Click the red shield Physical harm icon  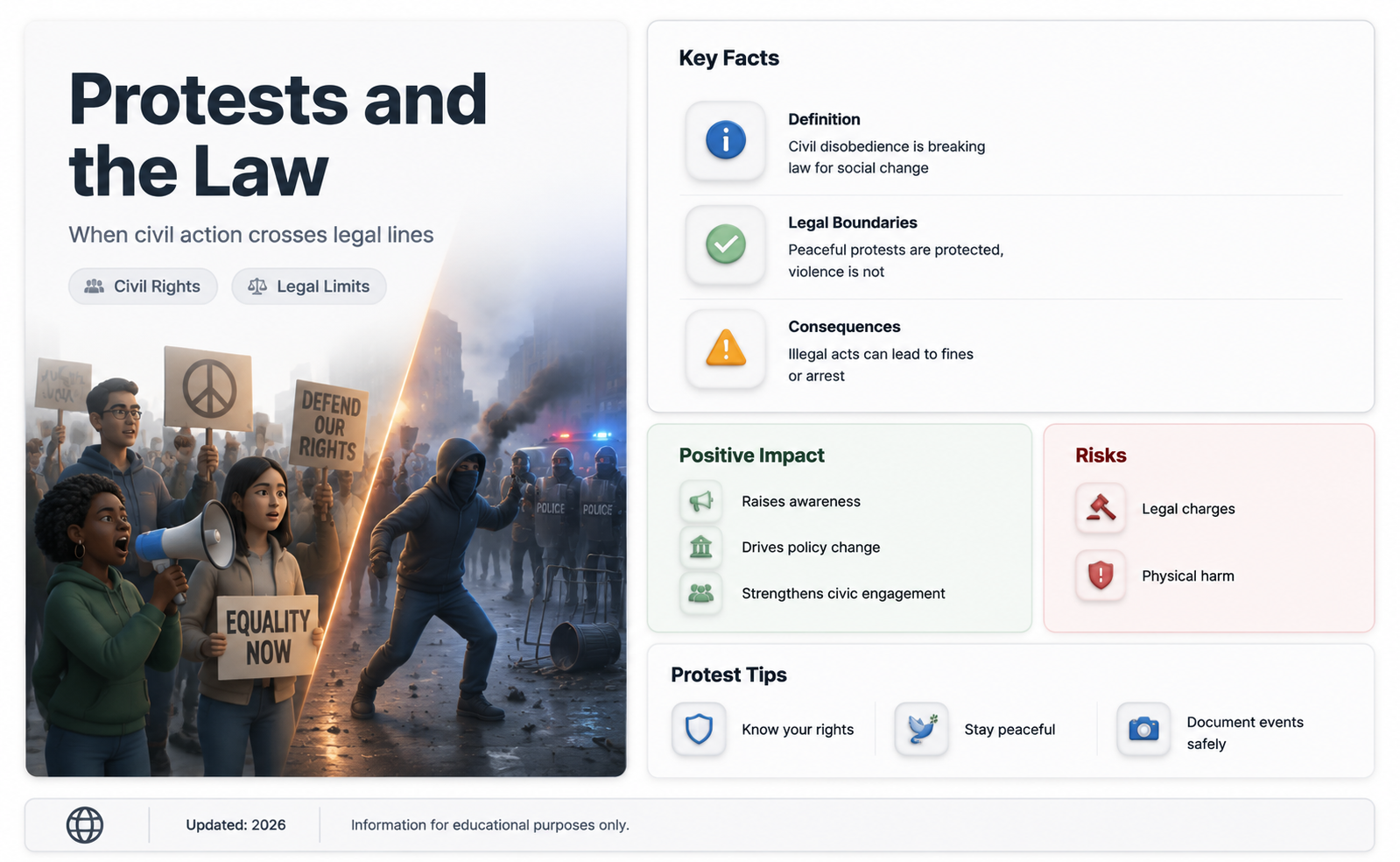point(1101,576)
